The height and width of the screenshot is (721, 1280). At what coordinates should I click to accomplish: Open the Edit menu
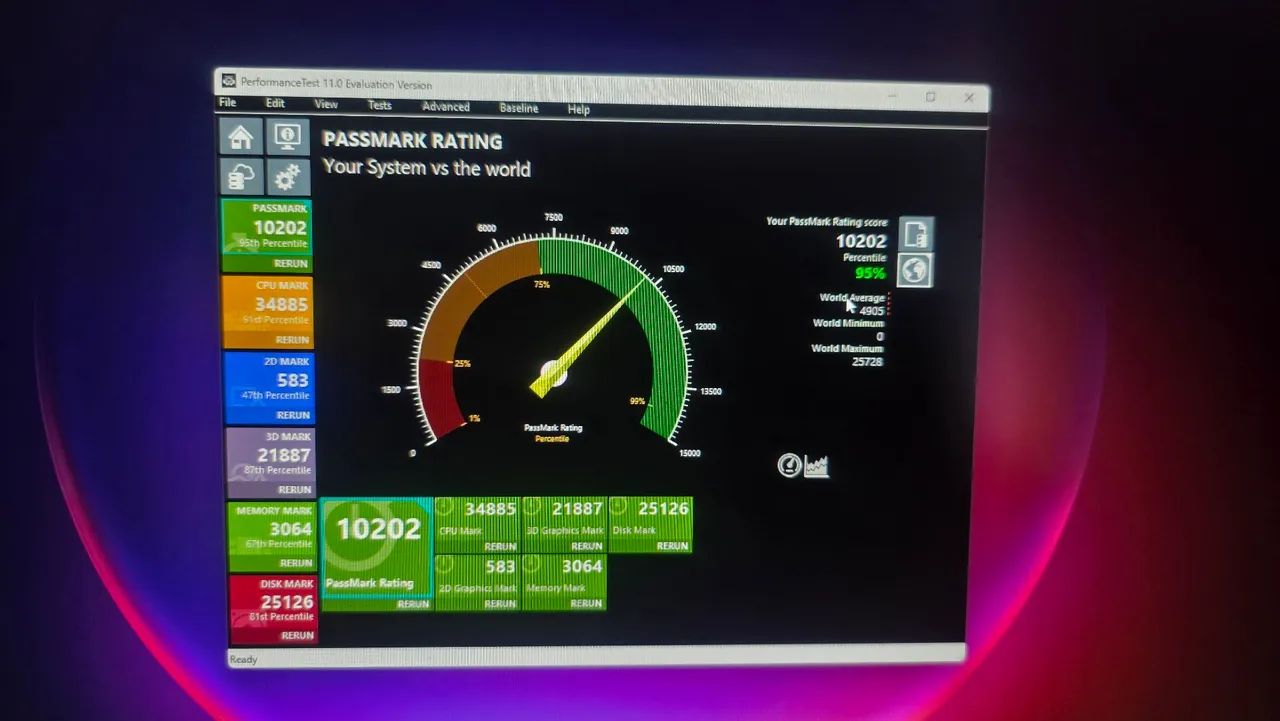(275, 103)
